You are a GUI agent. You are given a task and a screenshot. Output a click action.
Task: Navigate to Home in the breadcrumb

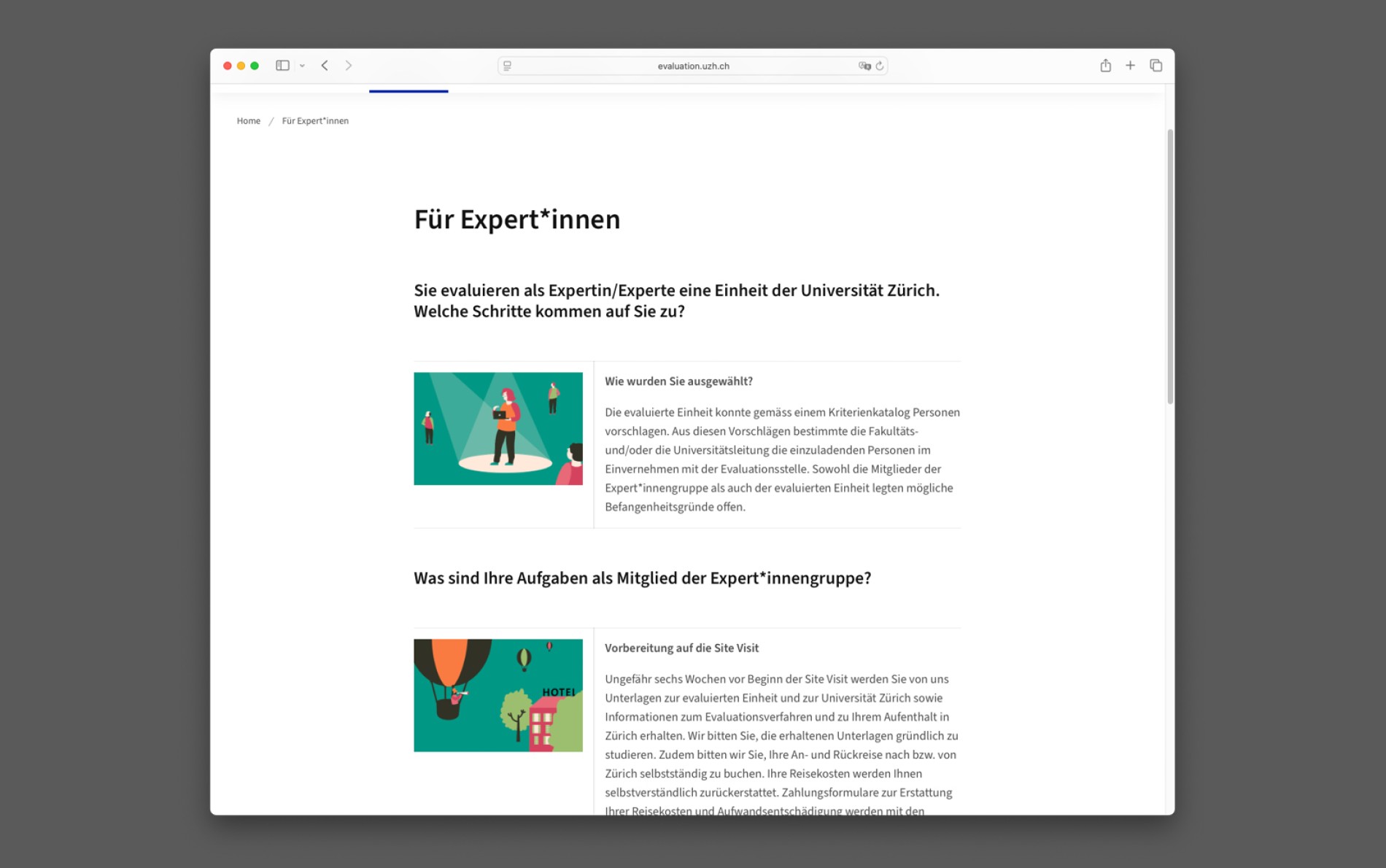[x=248, y=121]
